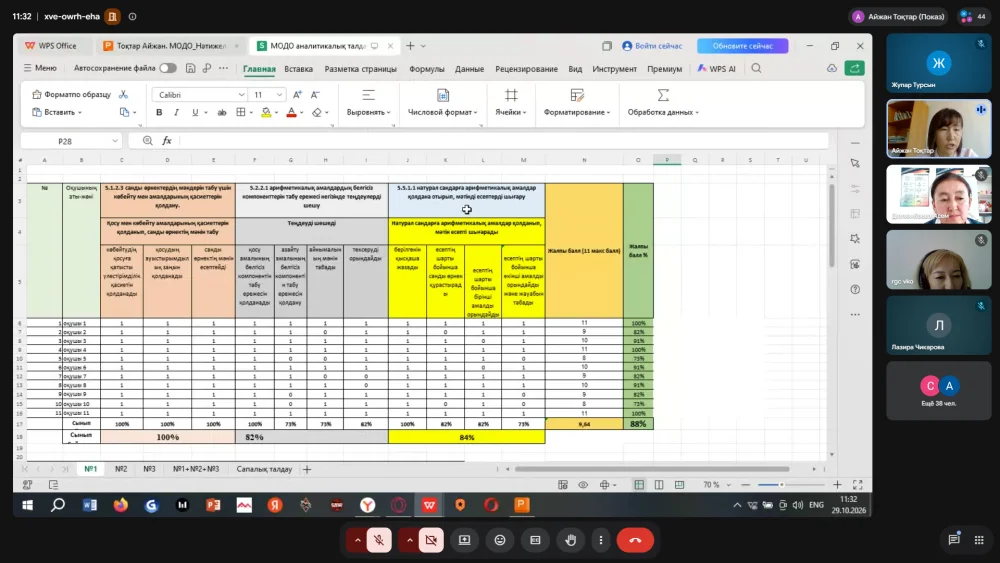Apply underline formatting

coord(195,112)
